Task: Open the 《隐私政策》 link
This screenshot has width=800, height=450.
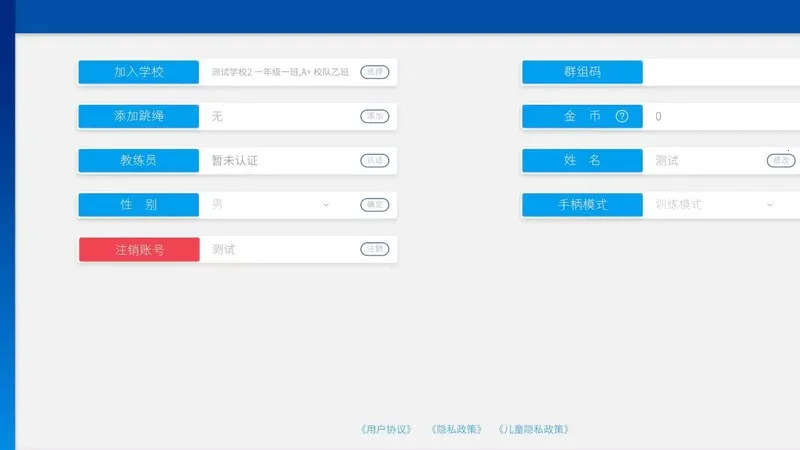Action: click(x=456, y=429)
